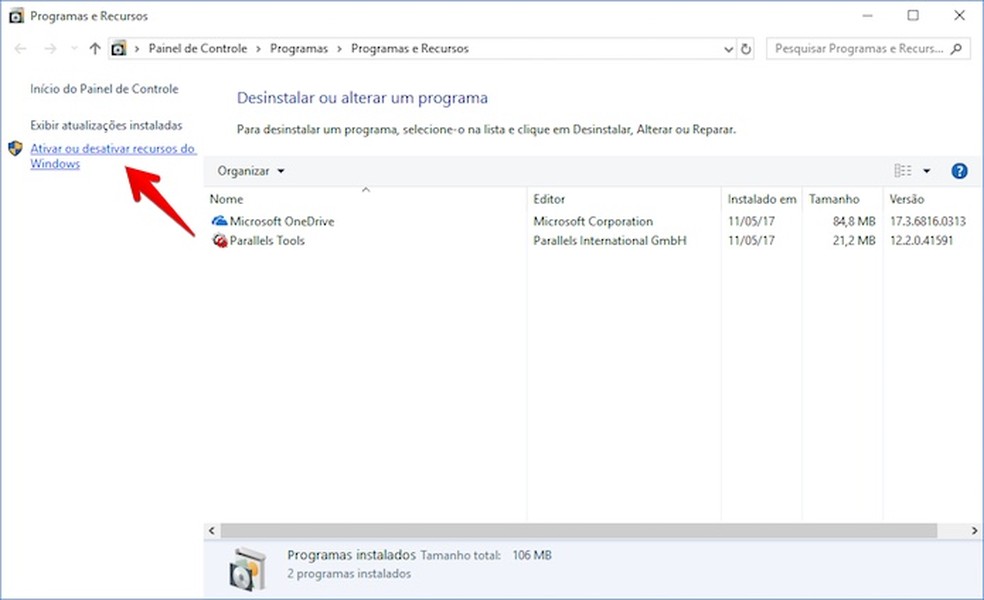Screen dimensions: 984x600
Task: Open the Help question mark icon
Action: click(x=959, y=170)
